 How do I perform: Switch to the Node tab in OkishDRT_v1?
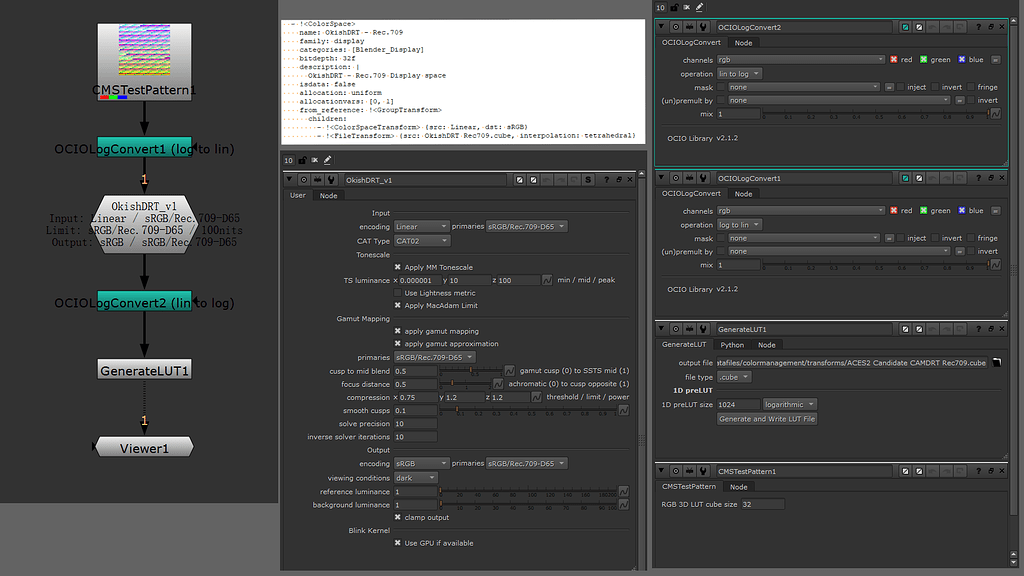click(x=328, y=195)
